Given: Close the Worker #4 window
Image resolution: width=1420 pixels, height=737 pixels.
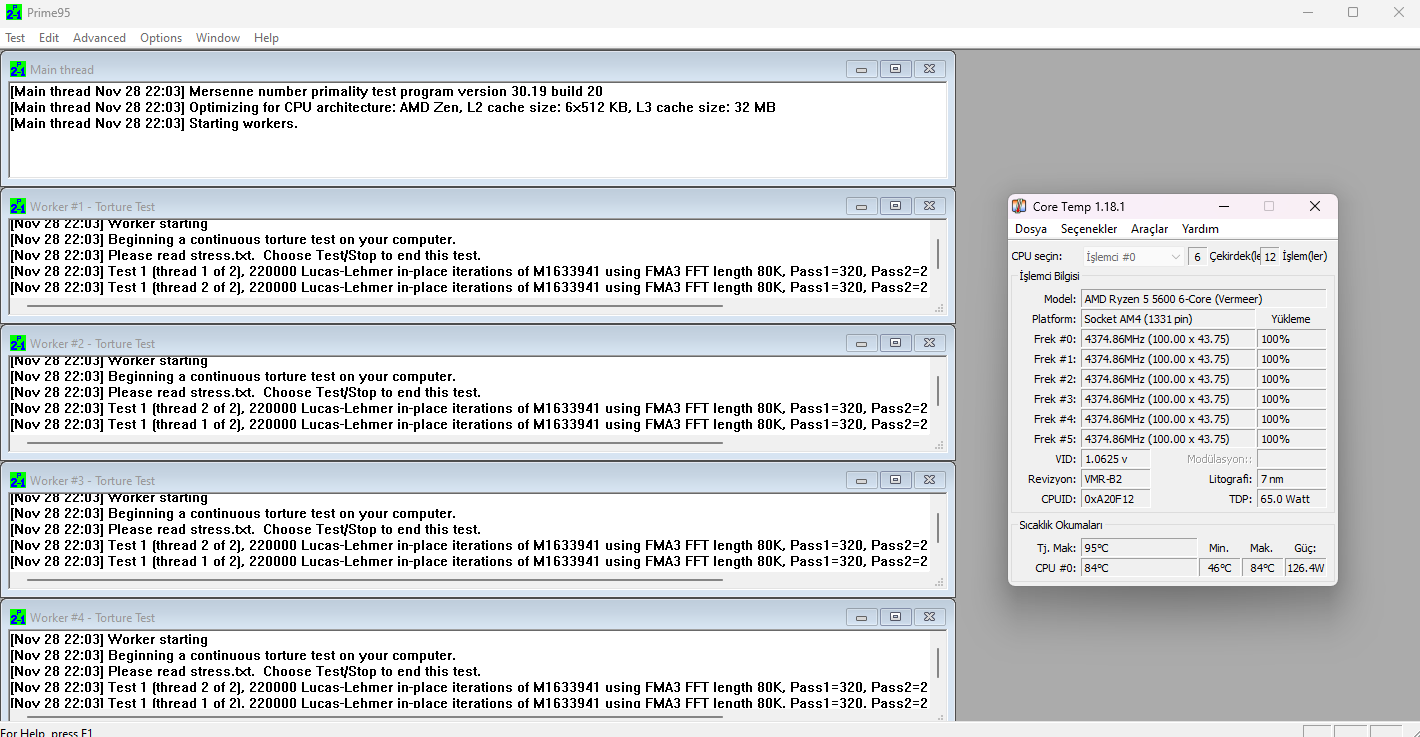Looking at the screenshot, I should pos(929,617).
